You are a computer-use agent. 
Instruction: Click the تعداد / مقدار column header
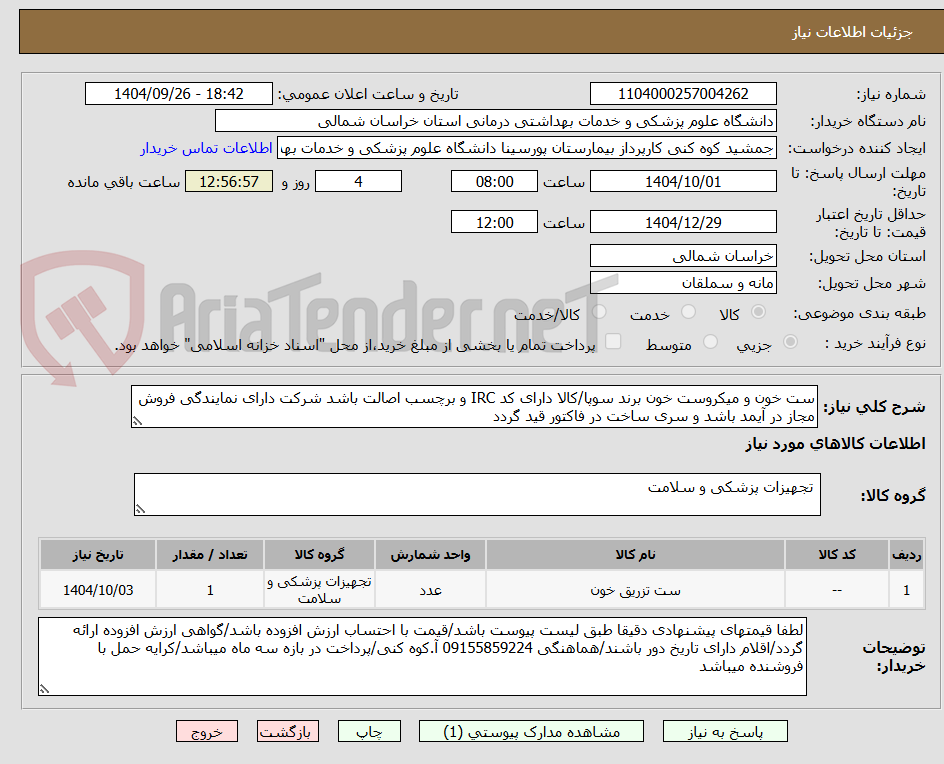click(x=210, y=554)
